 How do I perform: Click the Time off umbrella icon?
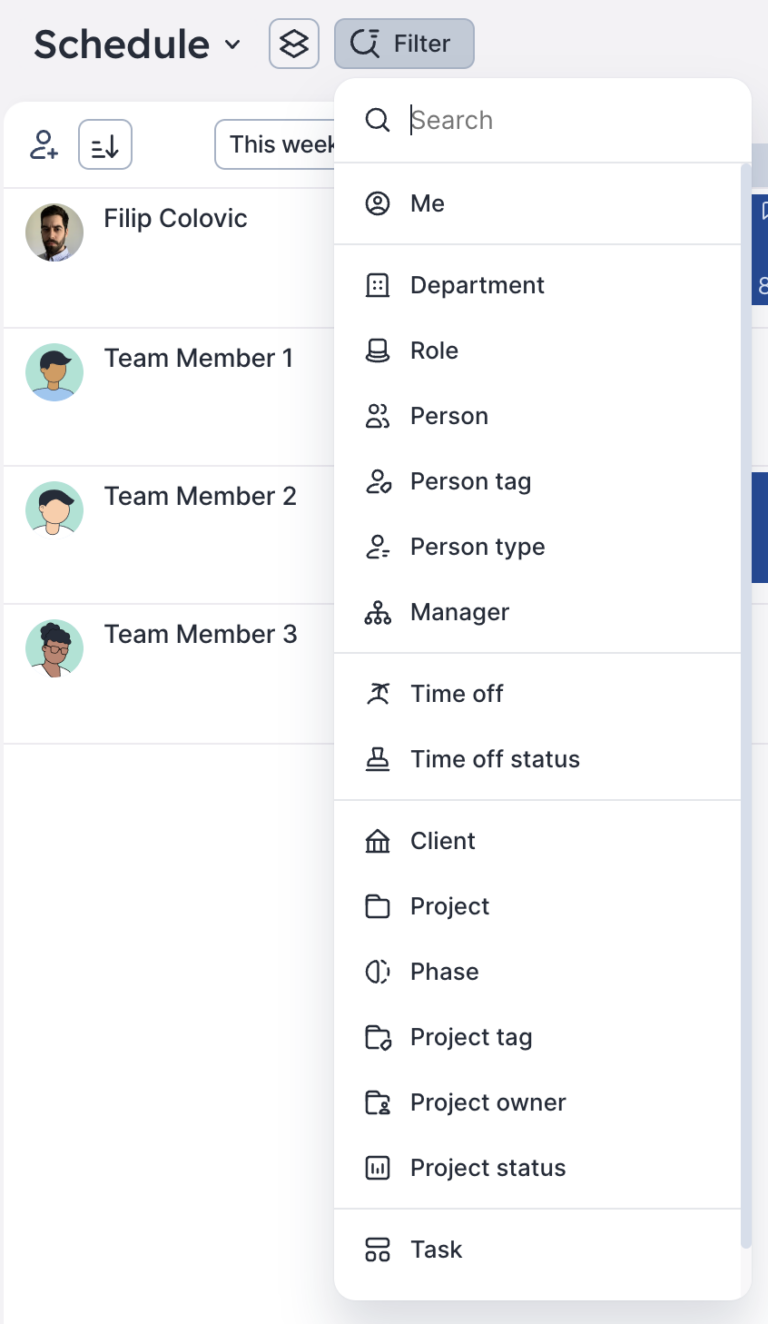(x=377, y=693)
